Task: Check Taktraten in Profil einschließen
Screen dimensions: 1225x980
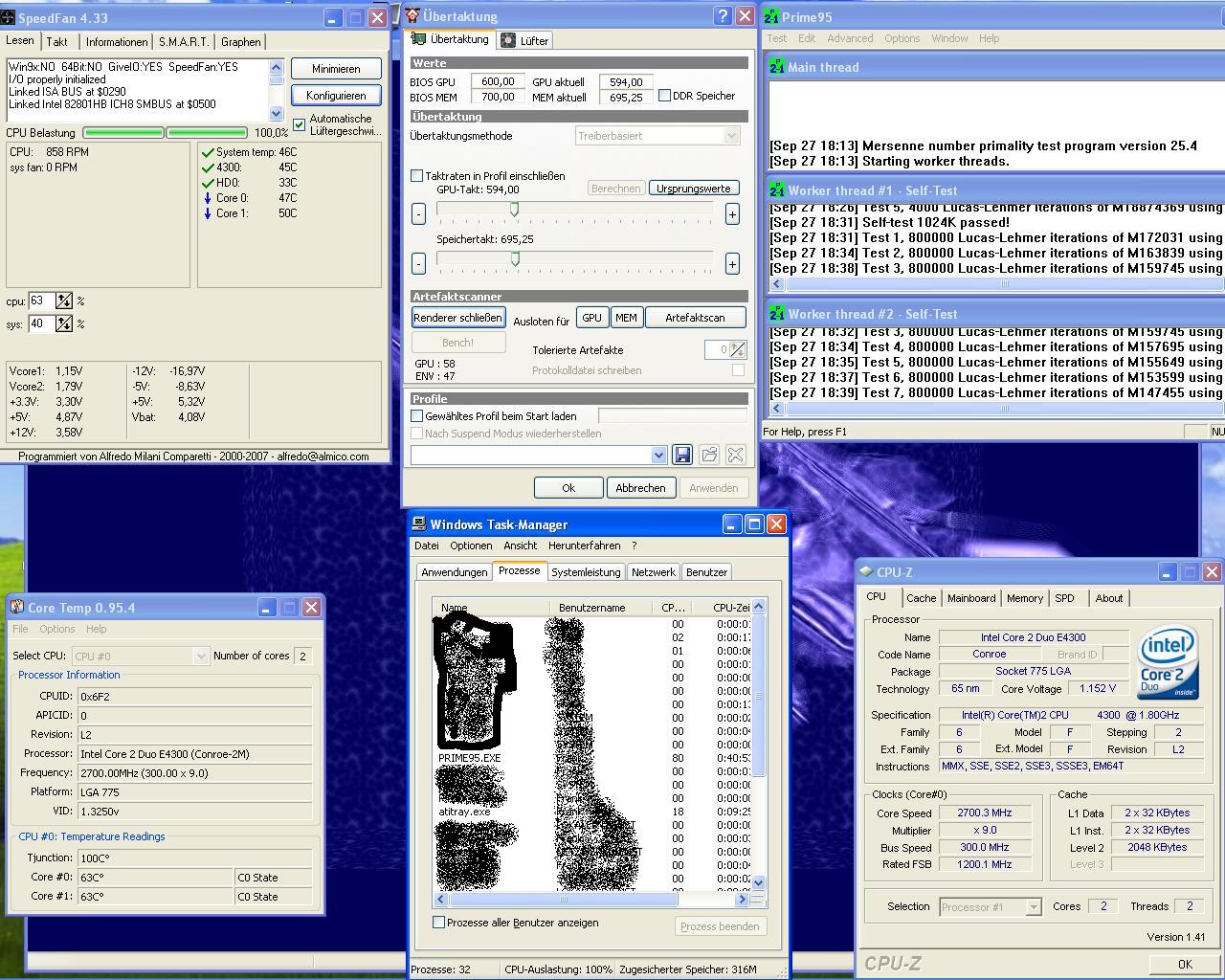Action: click(416, 176)
